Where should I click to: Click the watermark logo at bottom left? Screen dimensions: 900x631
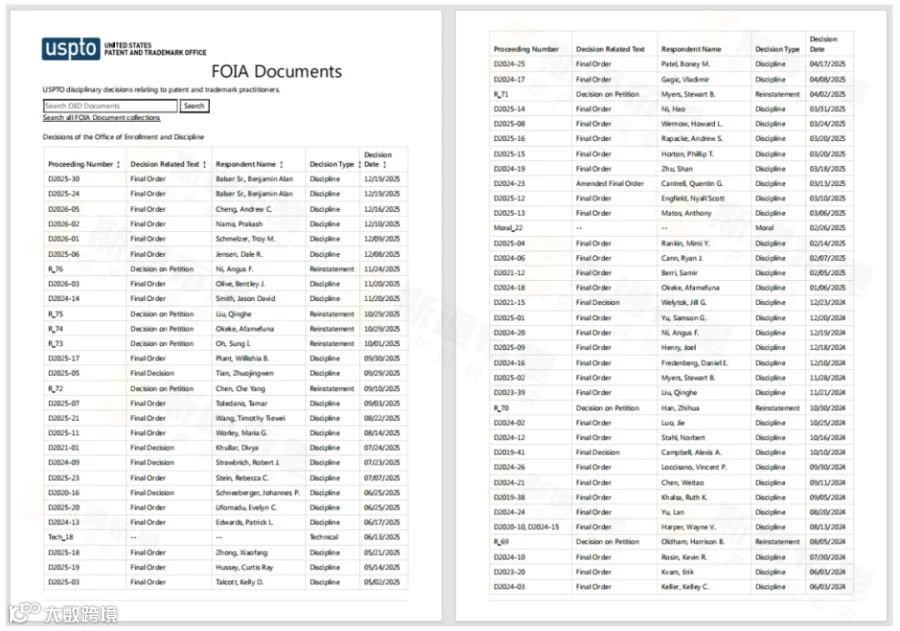(63, 613)
